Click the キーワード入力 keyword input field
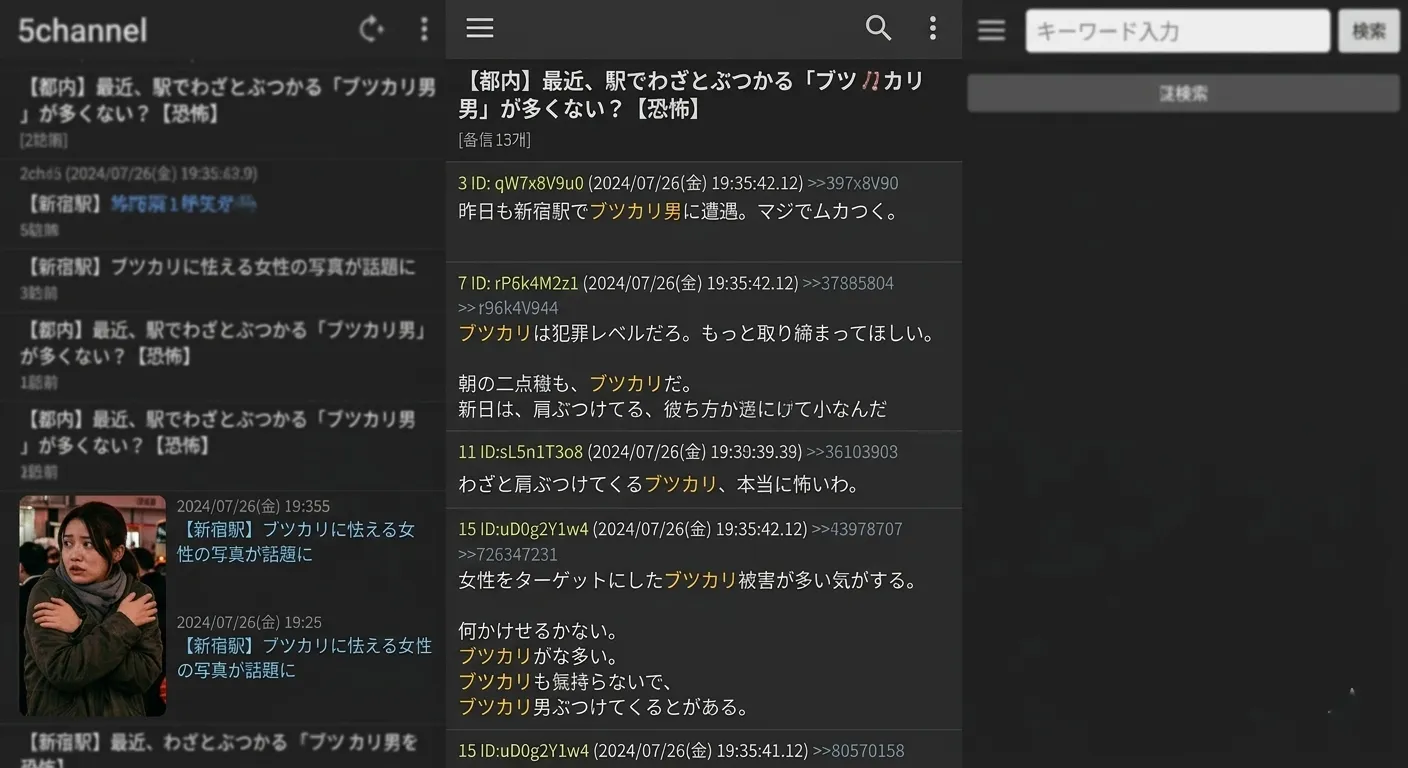1408x768 pixels. click(1177, 30)
